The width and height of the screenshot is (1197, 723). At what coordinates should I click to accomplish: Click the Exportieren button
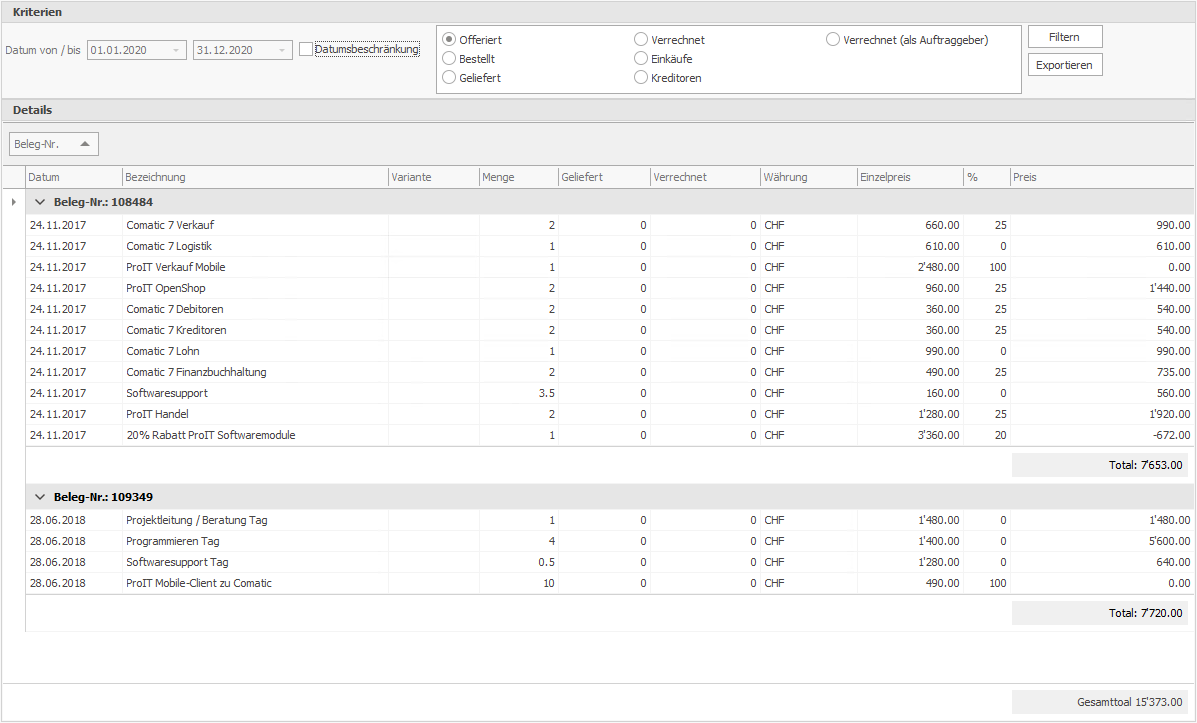click(1065, 65)
